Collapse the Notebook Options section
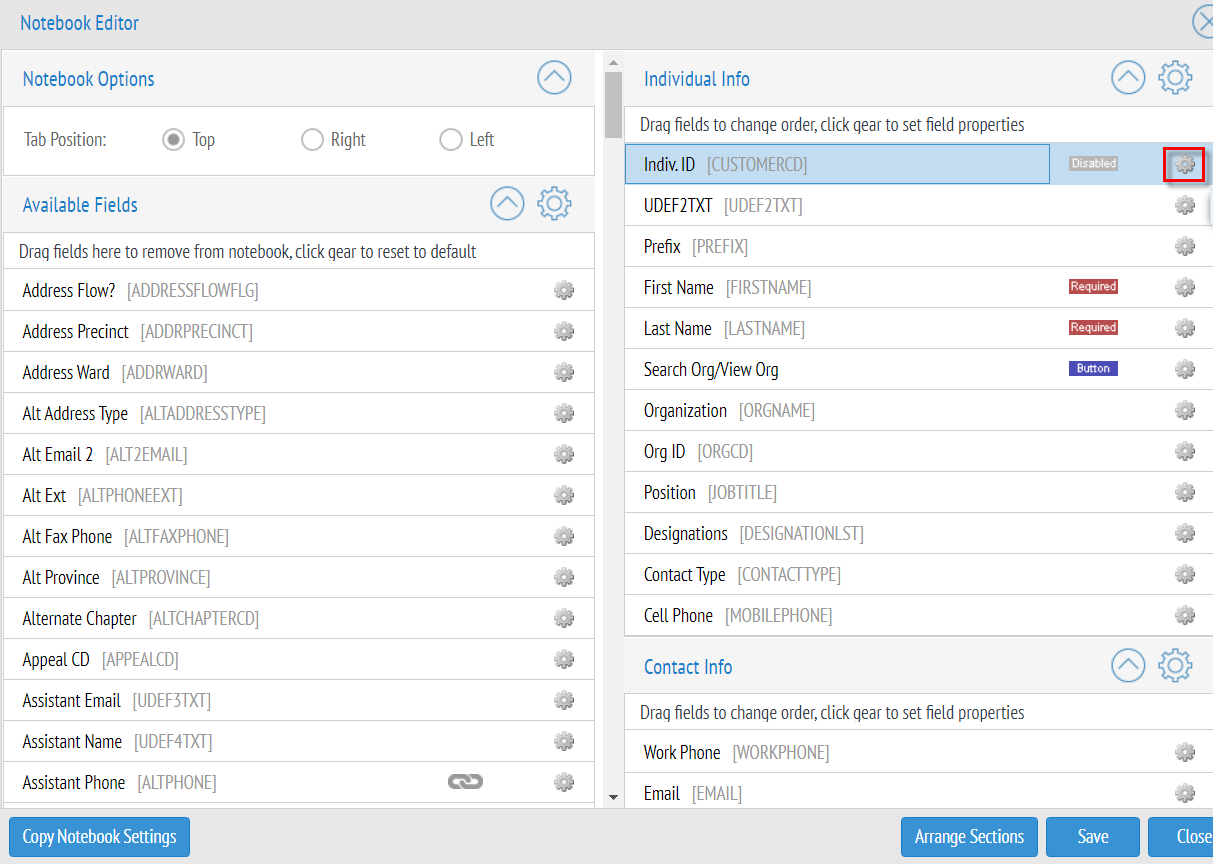The width and height of the screenshot is (1213, 864). coord(554,78)
